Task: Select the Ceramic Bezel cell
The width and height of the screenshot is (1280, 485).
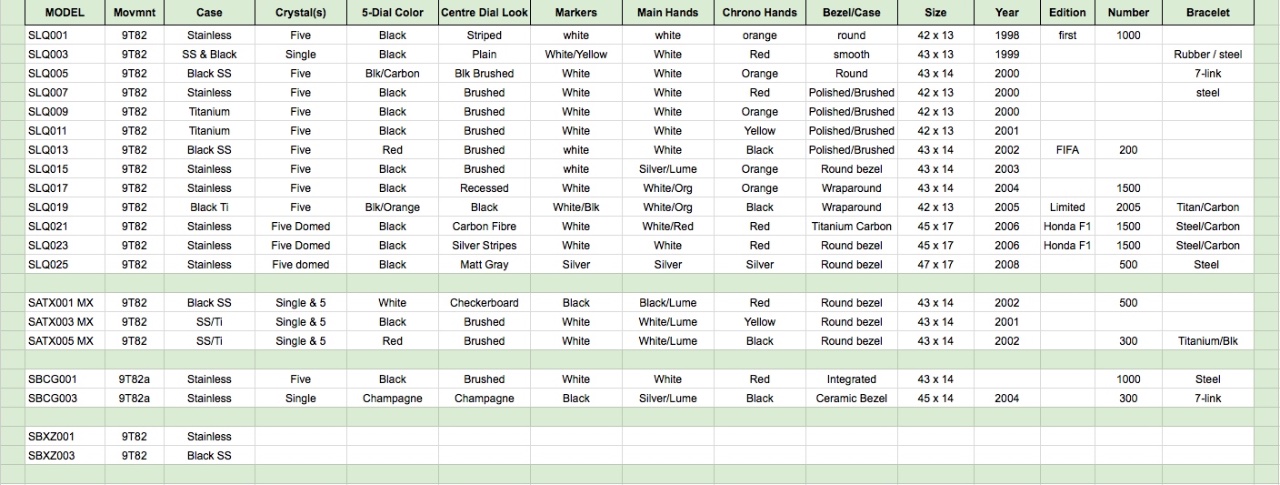Action: [x=851, y=399]
